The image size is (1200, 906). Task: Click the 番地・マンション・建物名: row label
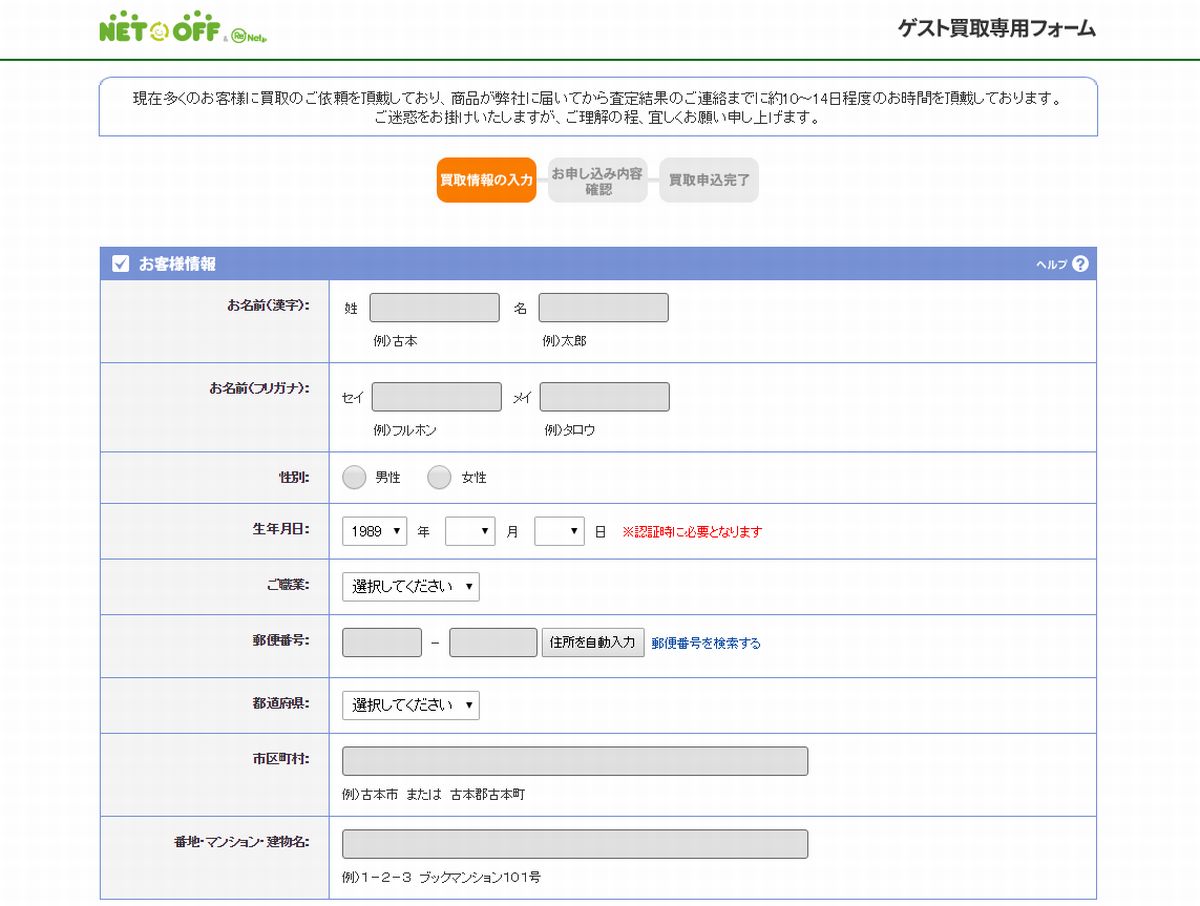pyautogui.click(x=241, y=842)
